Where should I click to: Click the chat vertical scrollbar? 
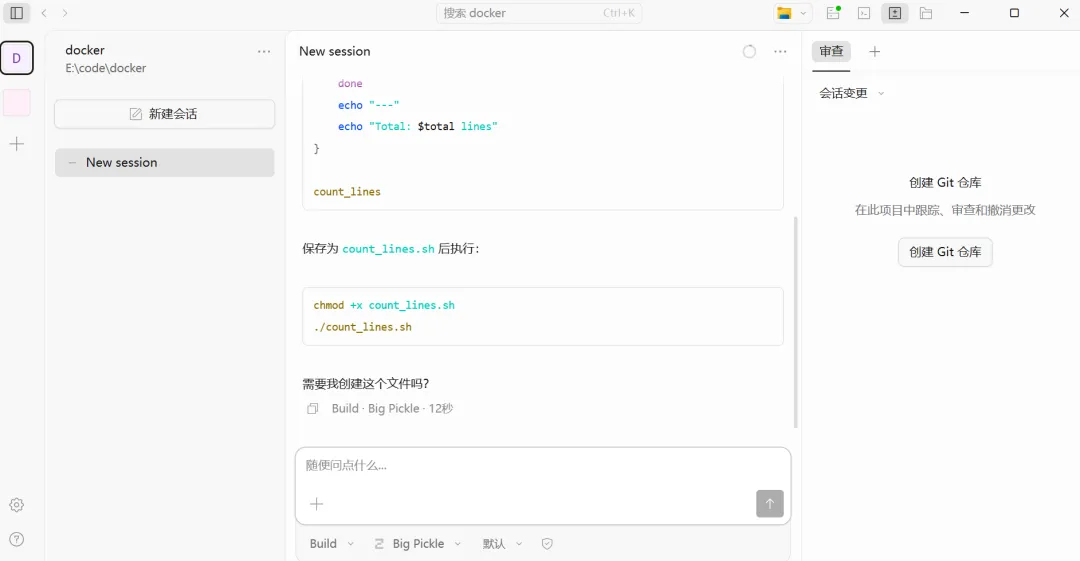click(x=796, y=322)
